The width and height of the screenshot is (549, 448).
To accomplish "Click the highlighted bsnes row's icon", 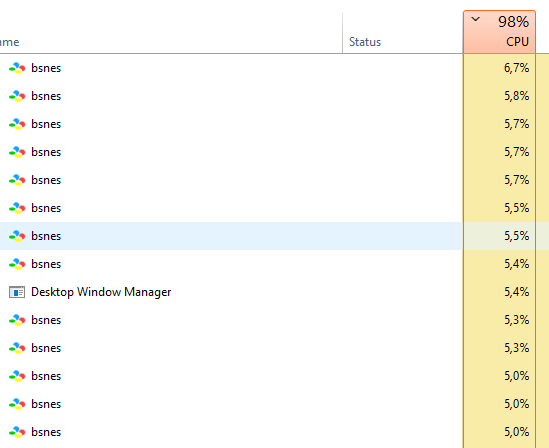I will click(17, 236).
